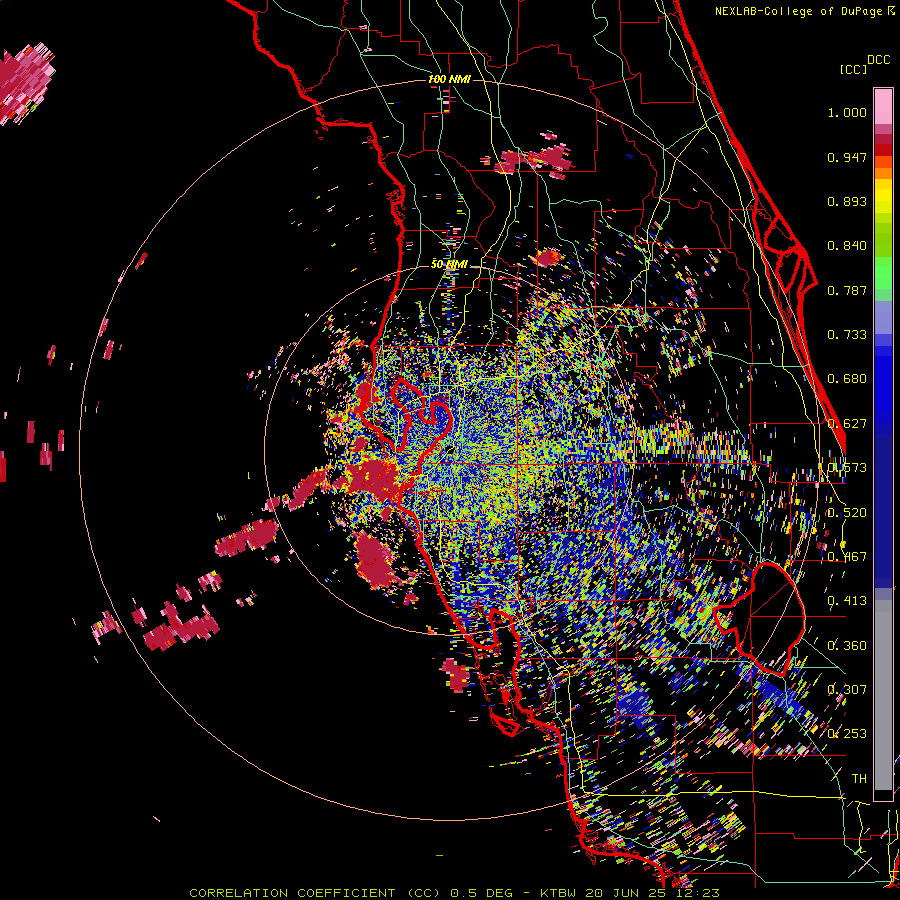The image size is (900, 900).
Task: Pick the pink segment of the color bar
Action: point(883,106)
